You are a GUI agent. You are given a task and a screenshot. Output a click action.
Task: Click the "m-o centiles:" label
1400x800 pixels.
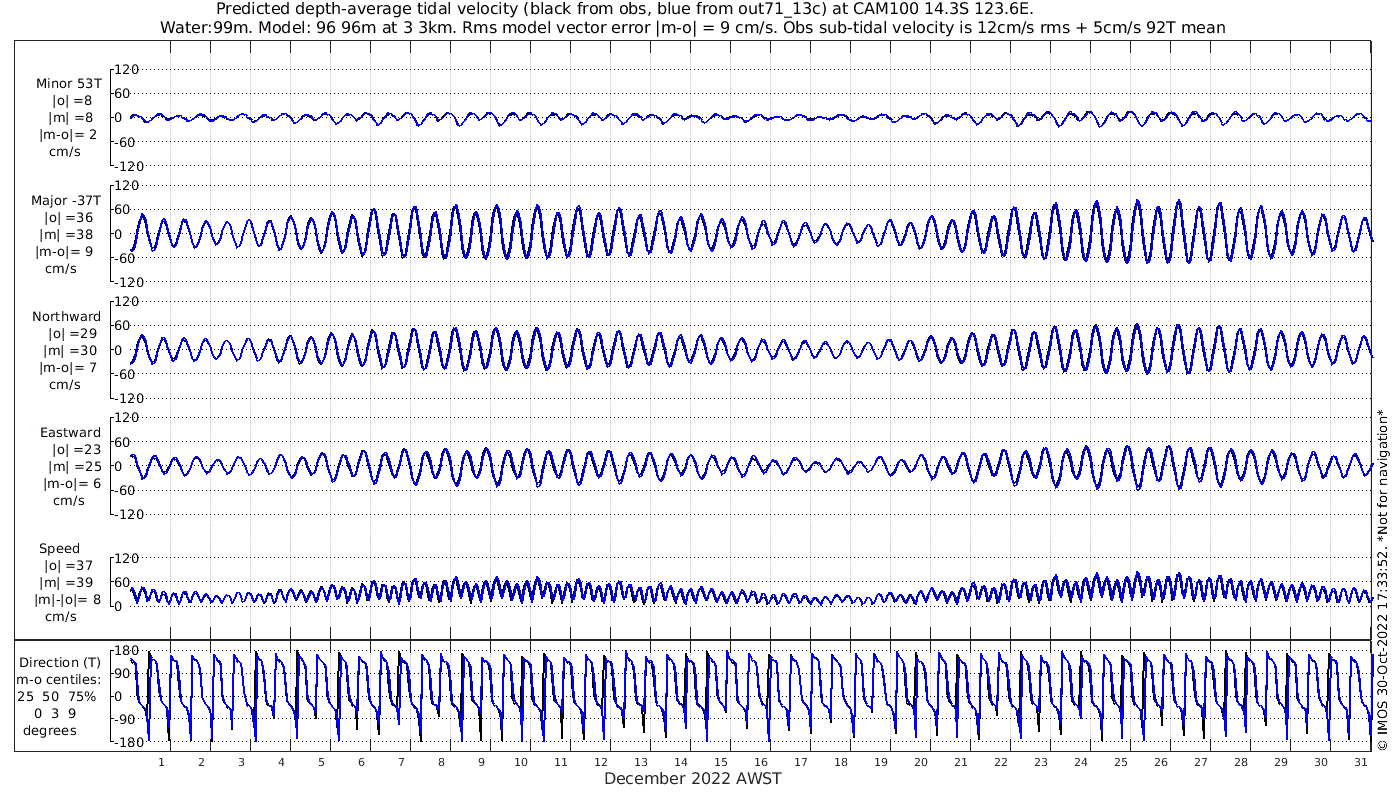click(x=59, y=680)
